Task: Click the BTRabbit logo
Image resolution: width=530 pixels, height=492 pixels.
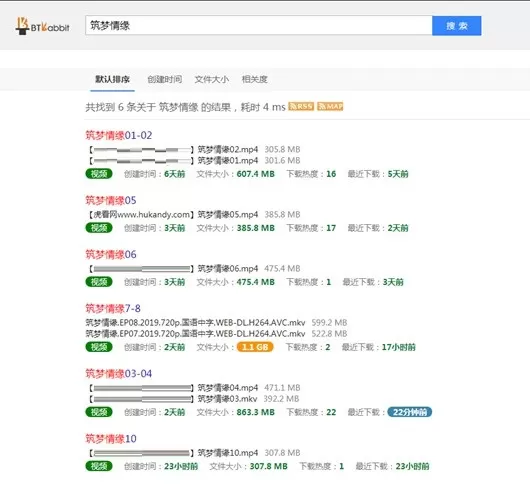Action: click(x=43, y=26)
